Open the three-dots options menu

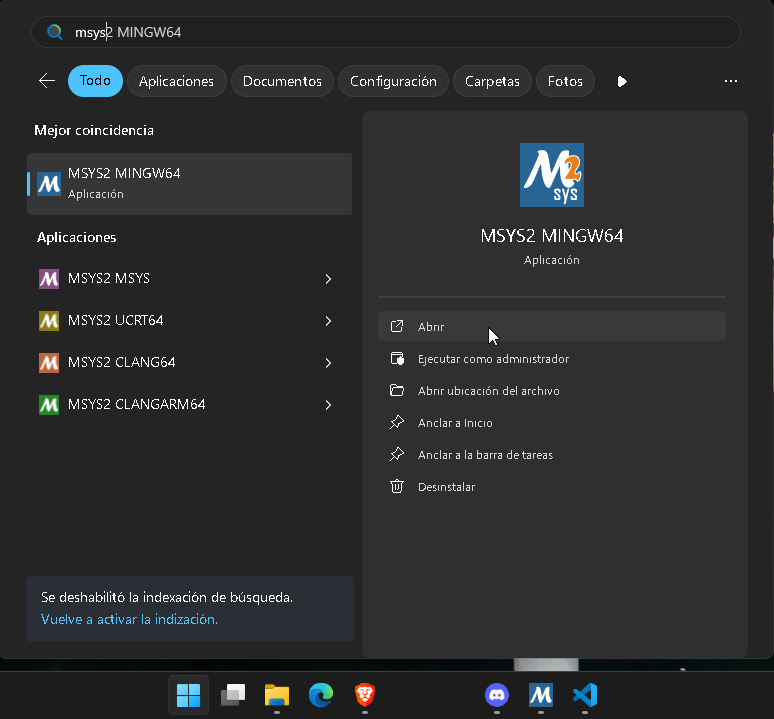pos(731,81)
